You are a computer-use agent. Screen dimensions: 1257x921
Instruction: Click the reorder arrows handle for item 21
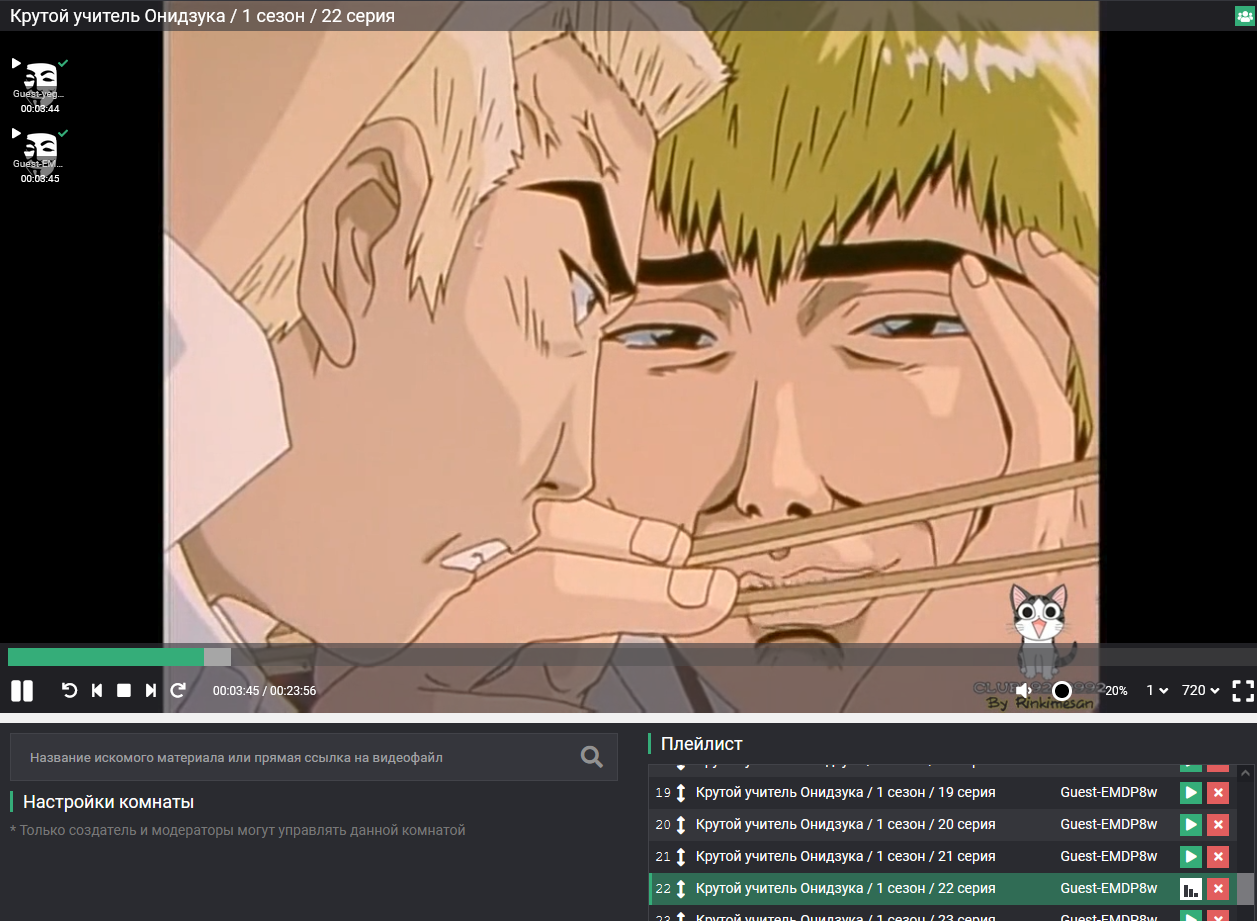click(x=681, y=857)
